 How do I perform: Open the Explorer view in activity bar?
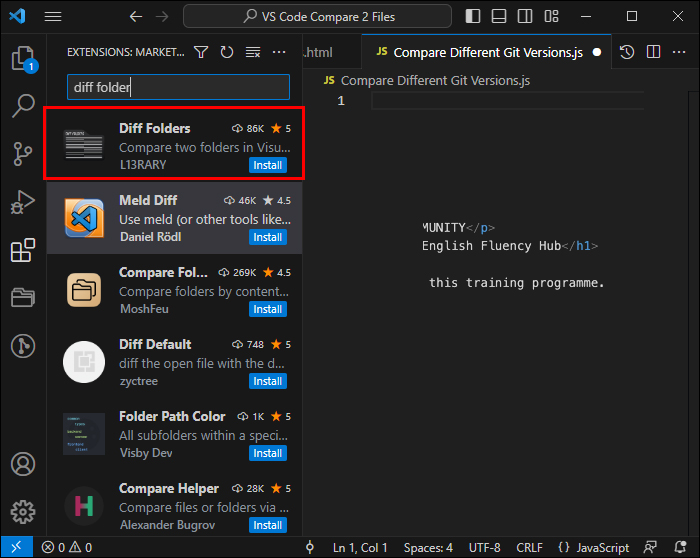click(23, 58)
